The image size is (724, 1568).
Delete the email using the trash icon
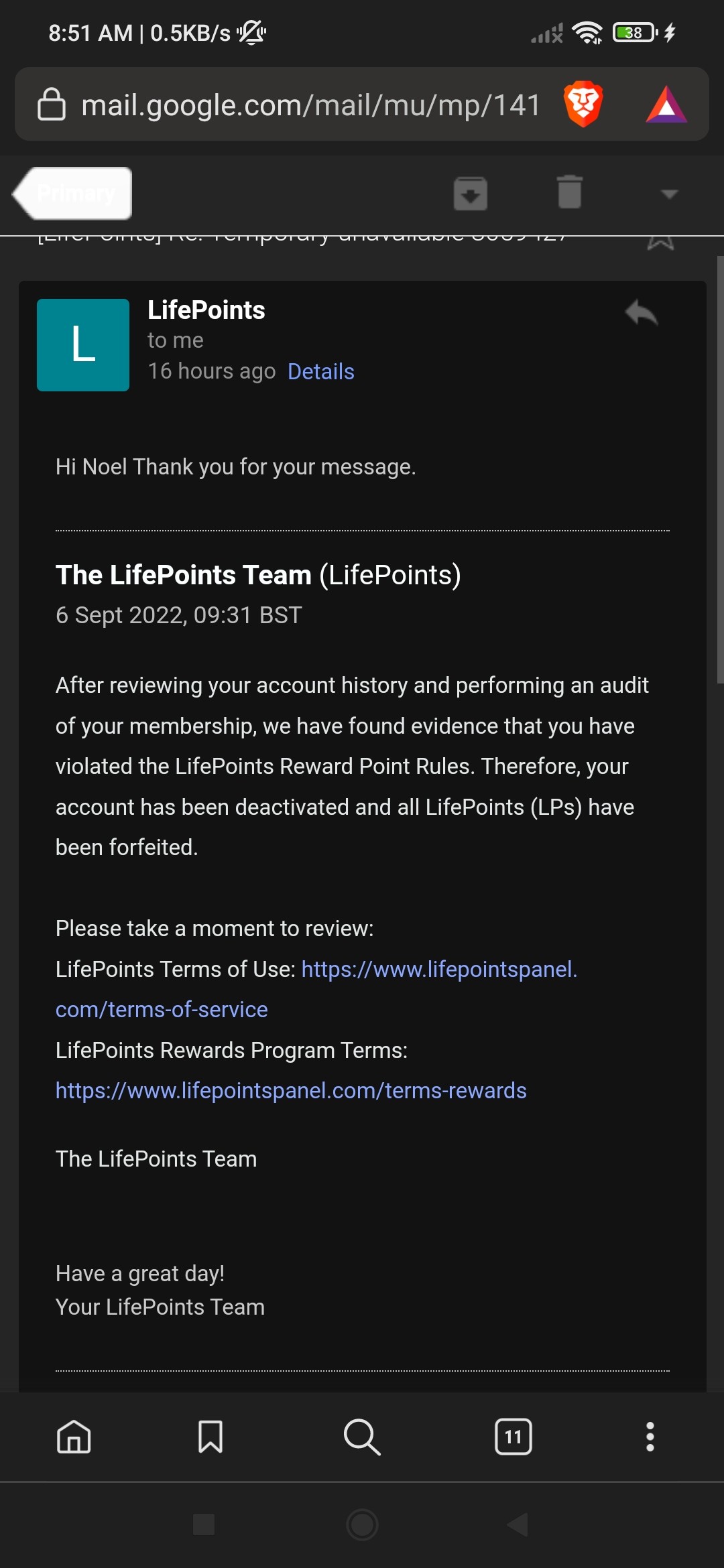tap(570, 192)
